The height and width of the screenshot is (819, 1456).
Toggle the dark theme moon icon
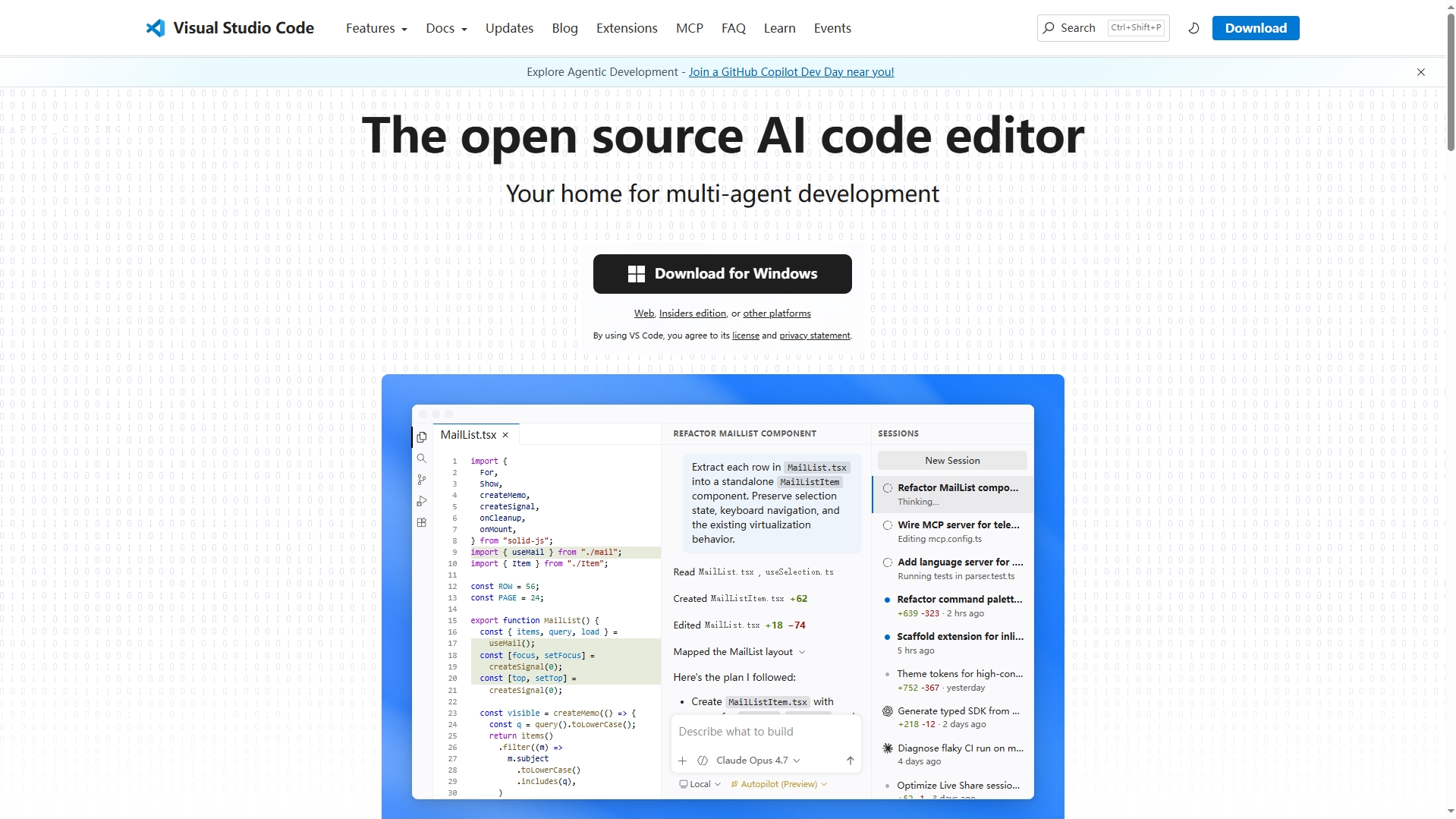tap(1193, 28)
